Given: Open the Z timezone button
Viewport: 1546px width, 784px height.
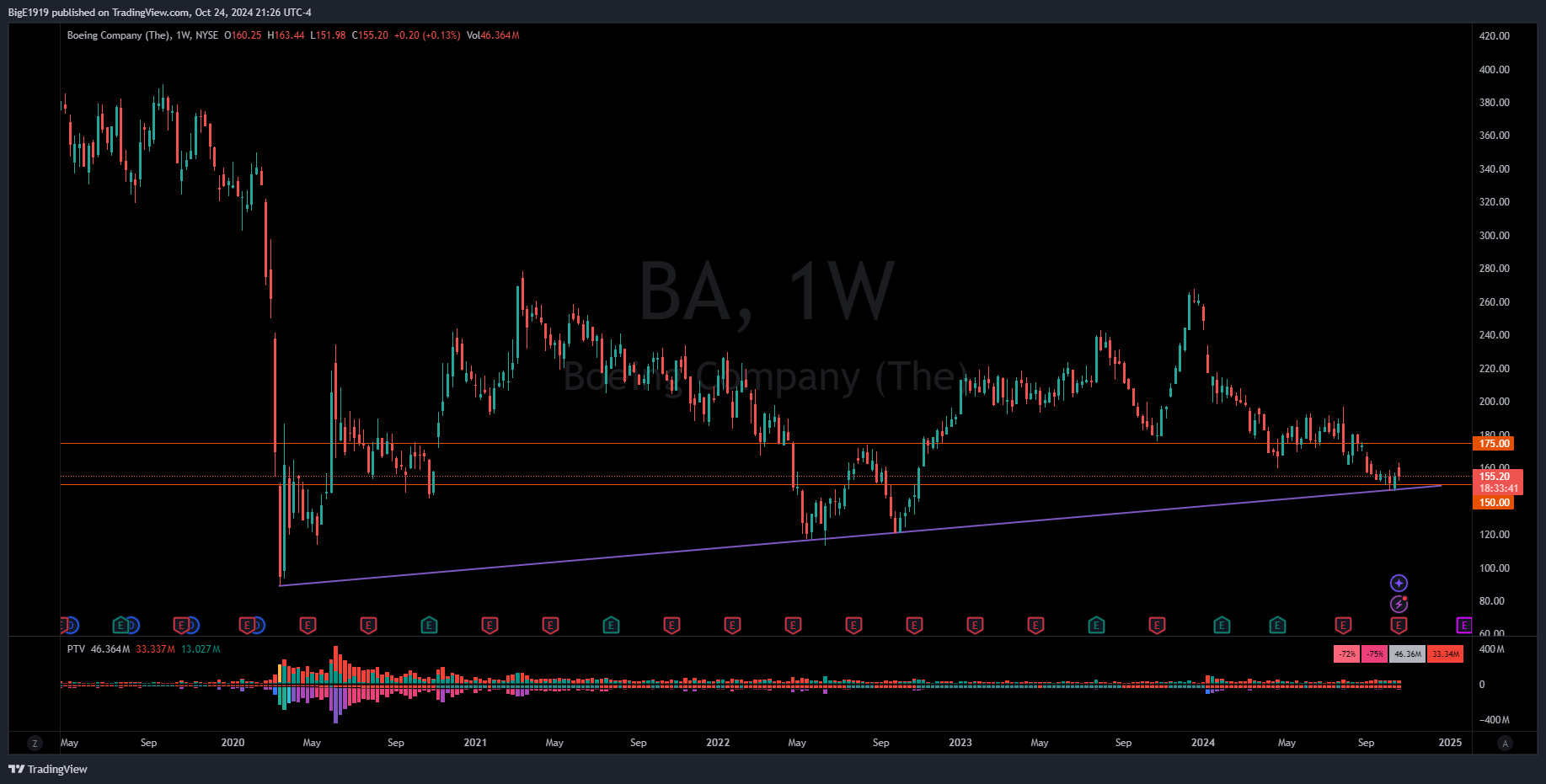Looking at the screenshot, I should [x=35, y=743].
